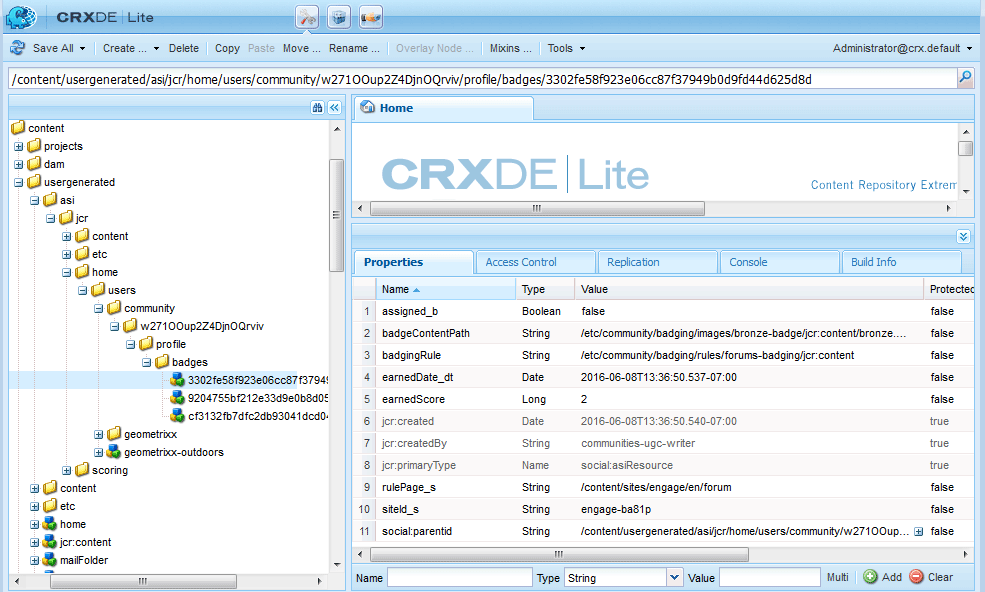Click the Add property button
Screen dimensions: 985x592
tap(883, 577)
